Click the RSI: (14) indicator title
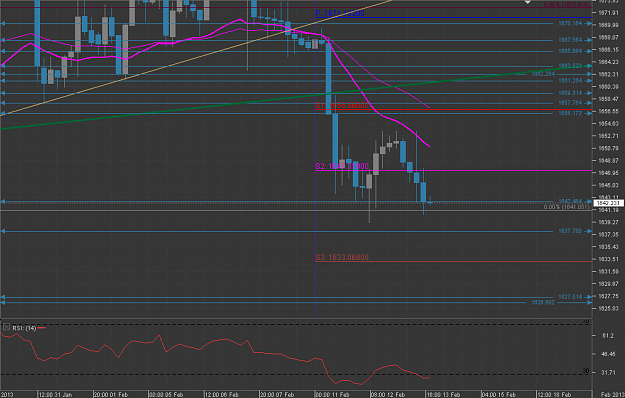This screenshot has width=625, height=398. (x=24, y=328)
